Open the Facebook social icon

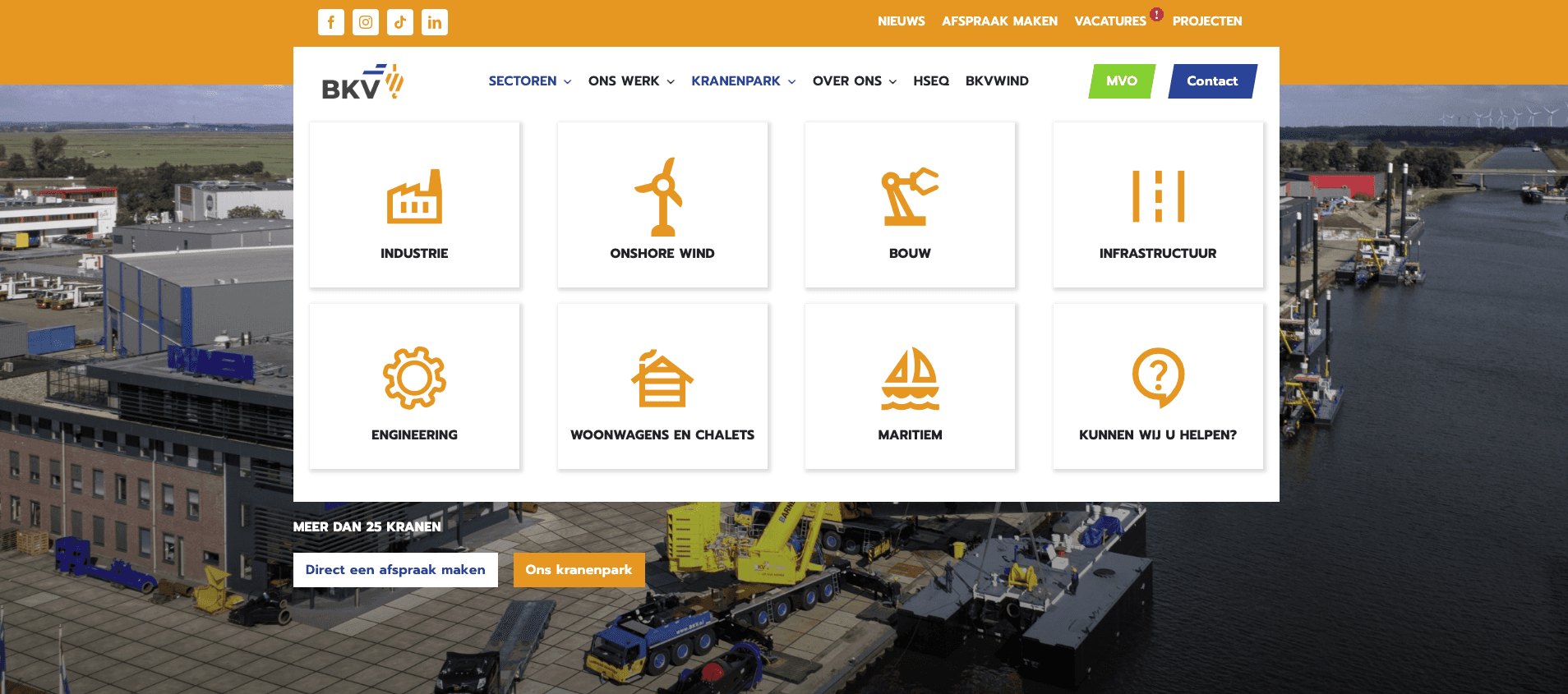pos(331,22)
